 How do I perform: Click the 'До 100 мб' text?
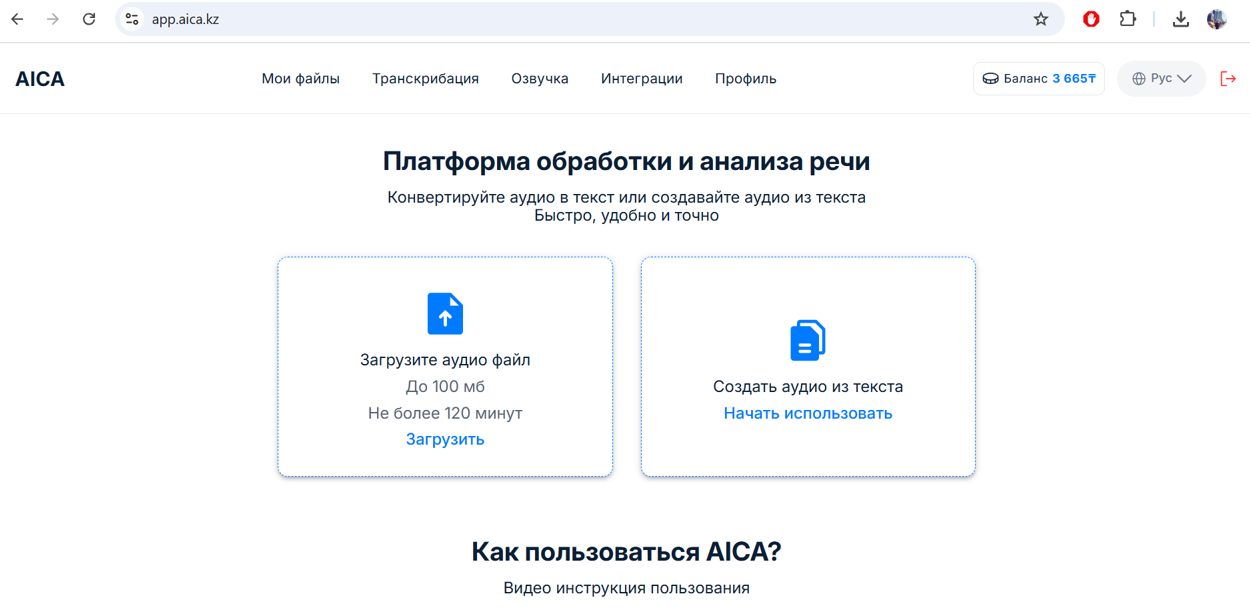tap(445, 386)
